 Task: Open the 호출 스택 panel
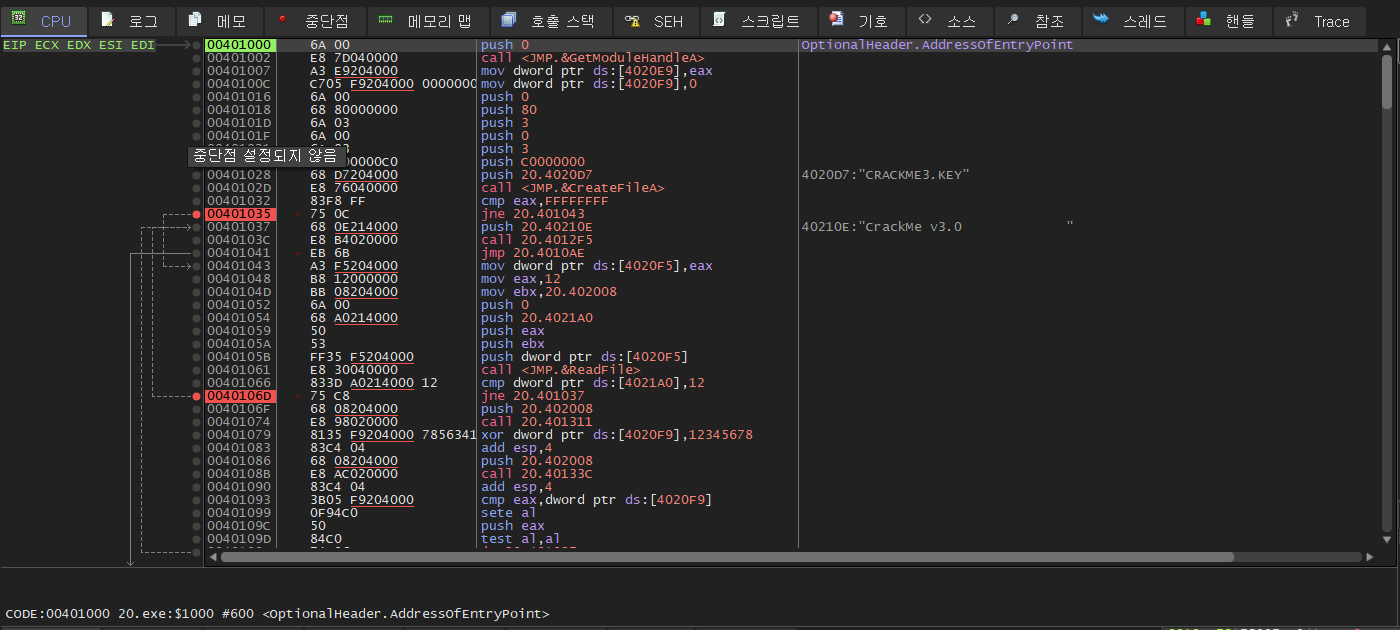[555, 20]
